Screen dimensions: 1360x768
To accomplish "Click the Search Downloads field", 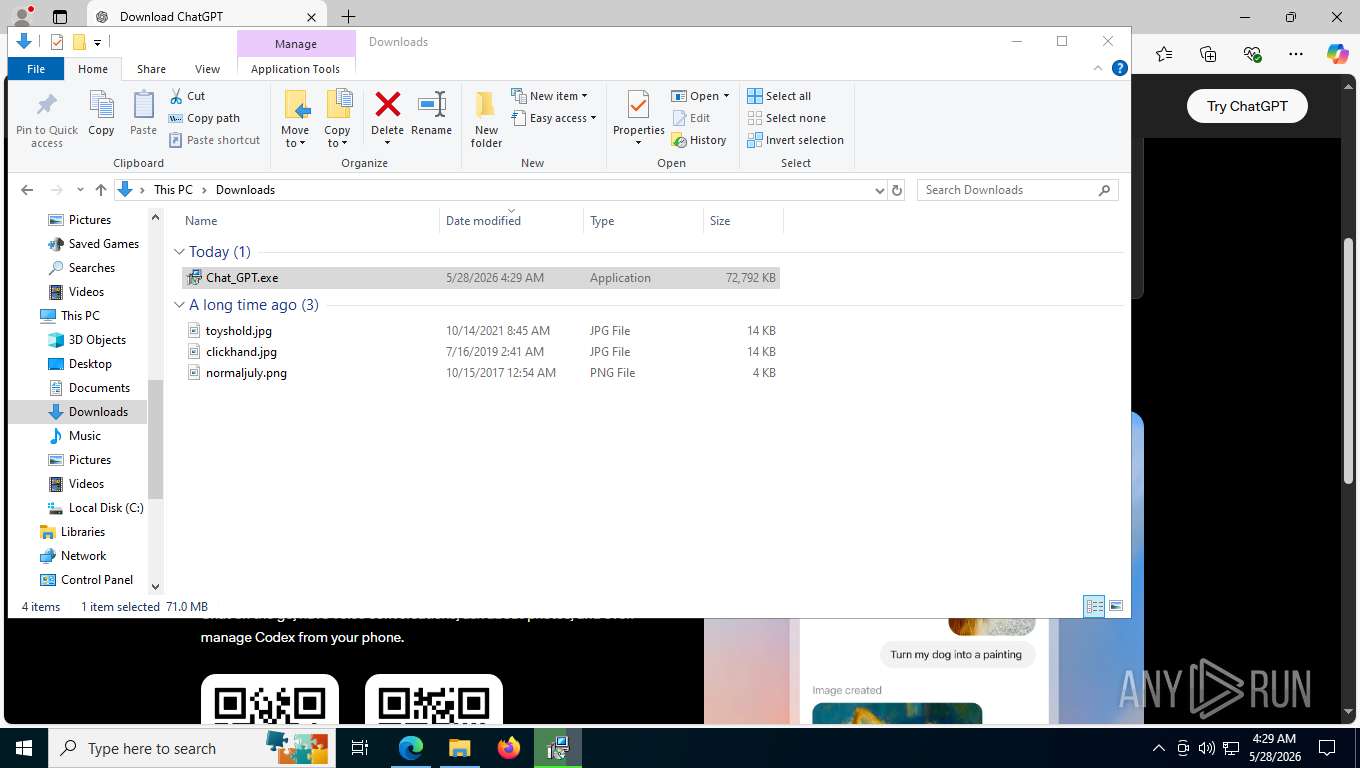I will (1017, 190).
